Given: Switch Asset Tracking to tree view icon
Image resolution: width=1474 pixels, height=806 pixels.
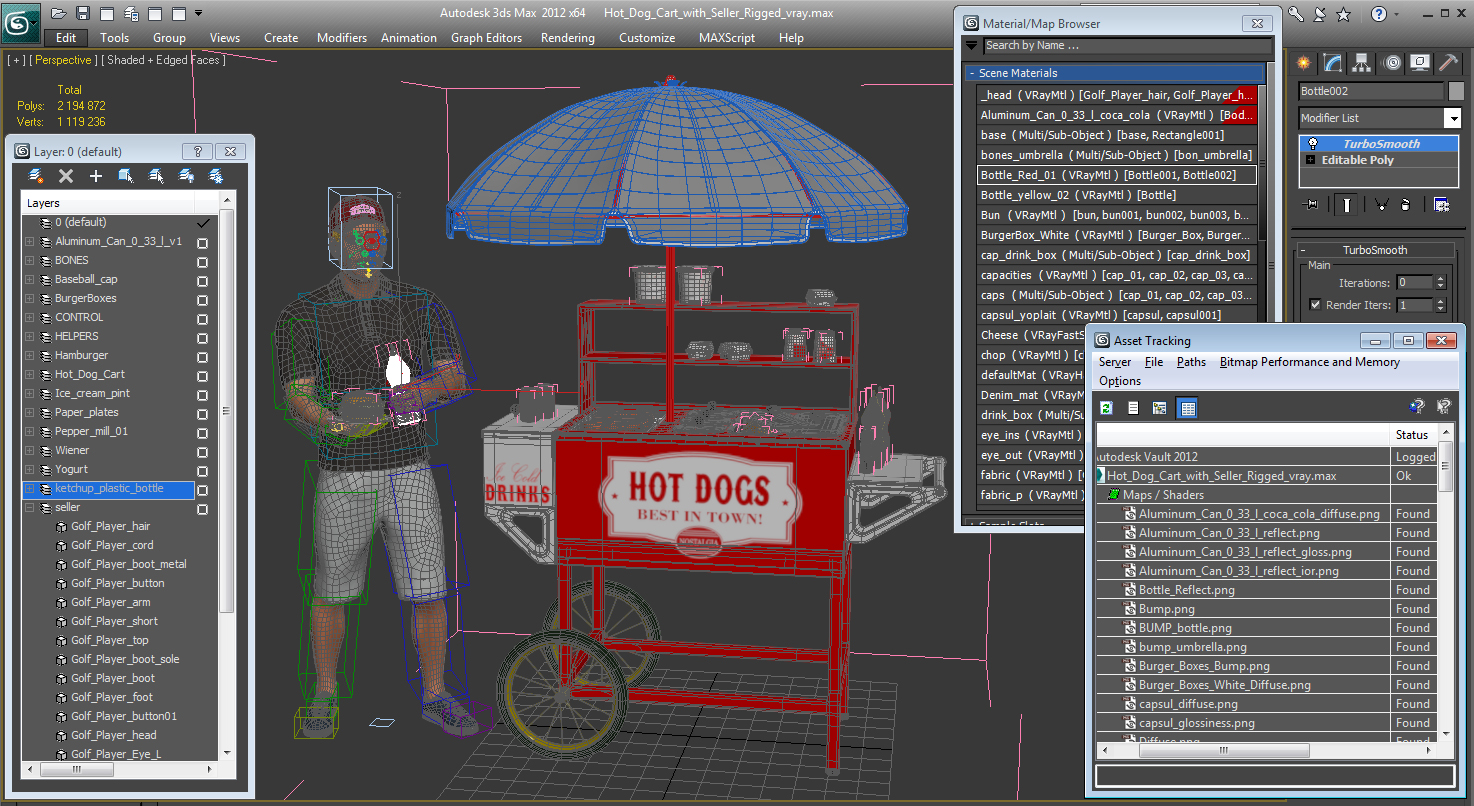Looking at the screenshot, I should (x=1160, y=407).
